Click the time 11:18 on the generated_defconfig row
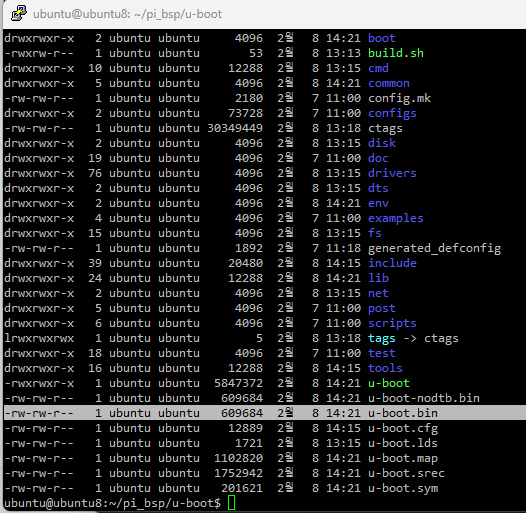526x513 pixels. (344, 248)
